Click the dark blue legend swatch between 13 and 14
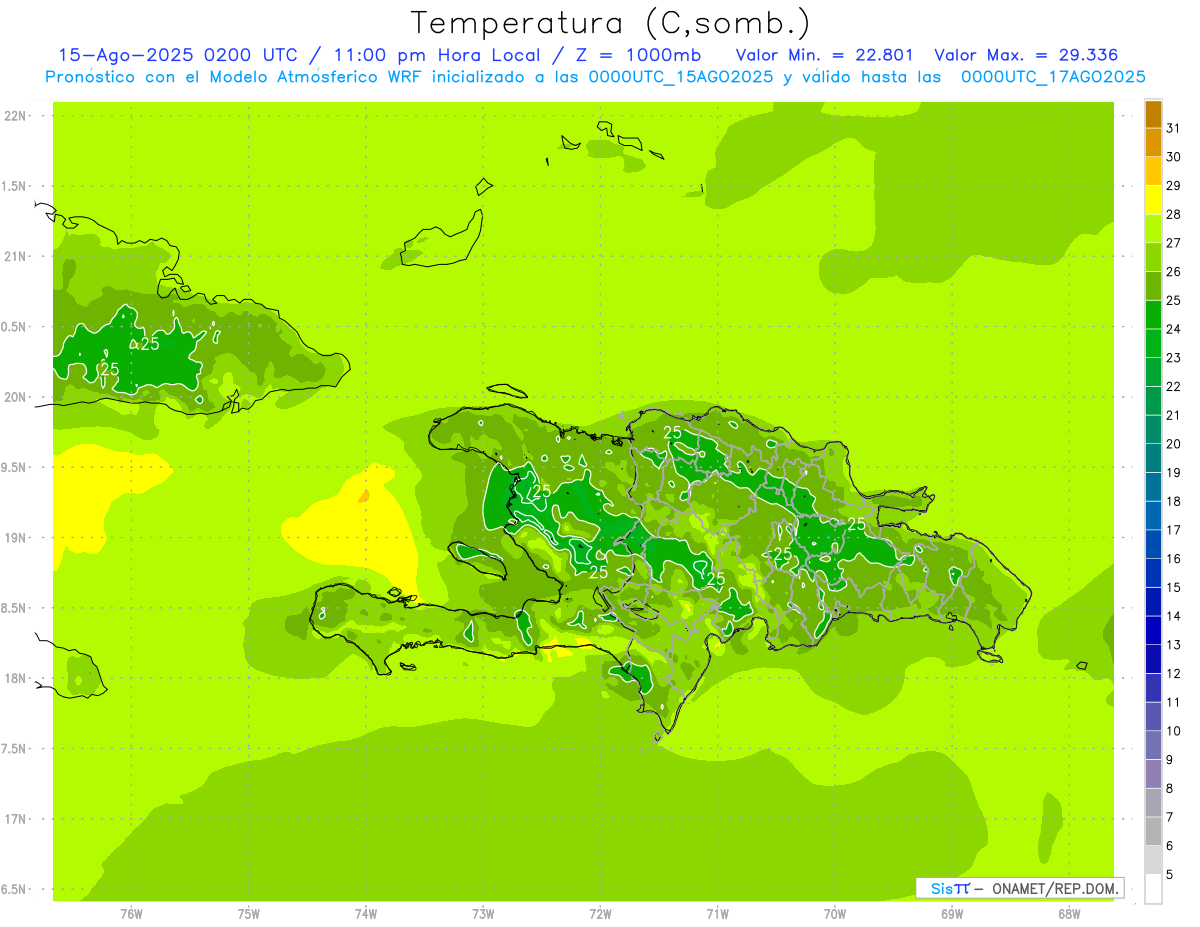 [1153, 630]
